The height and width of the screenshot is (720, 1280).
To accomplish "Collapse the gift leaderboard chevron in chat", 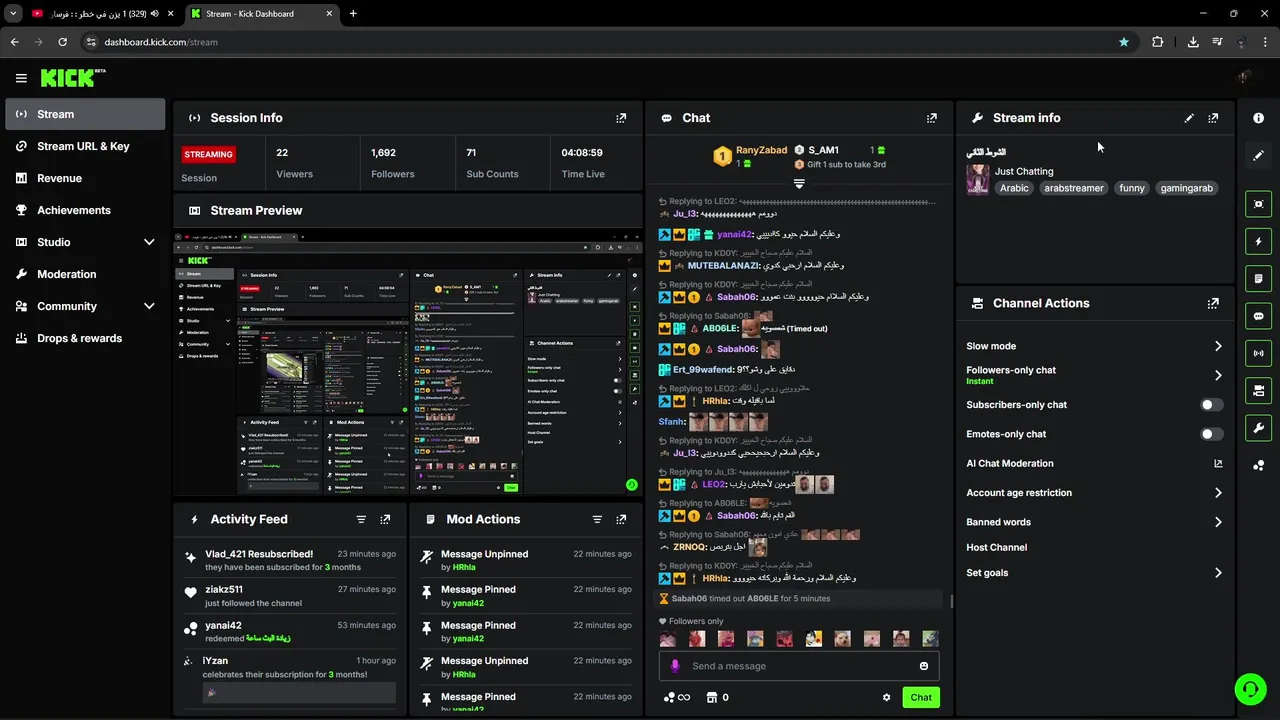I will 799,184.
